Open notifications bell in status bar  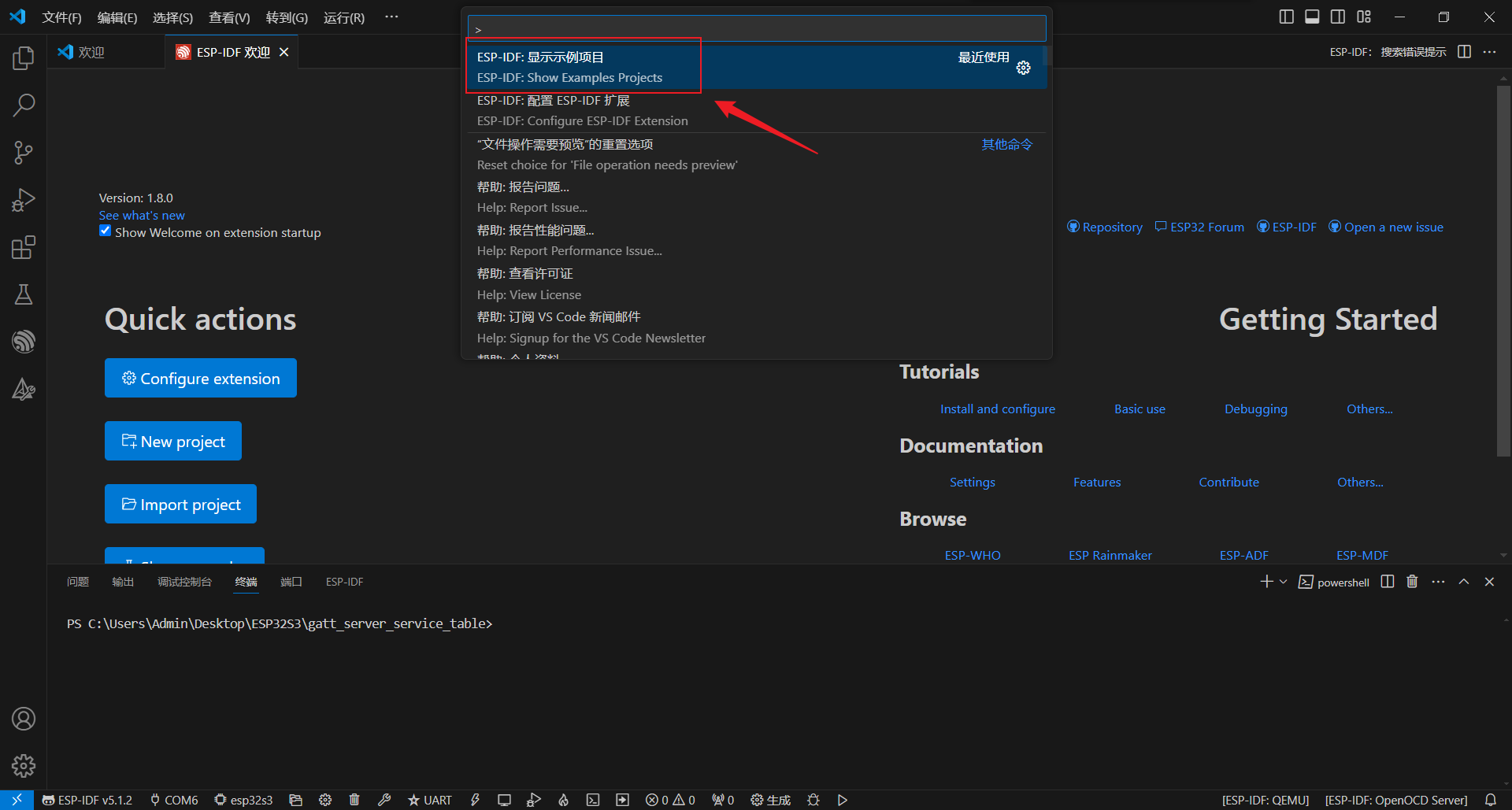1491,800
